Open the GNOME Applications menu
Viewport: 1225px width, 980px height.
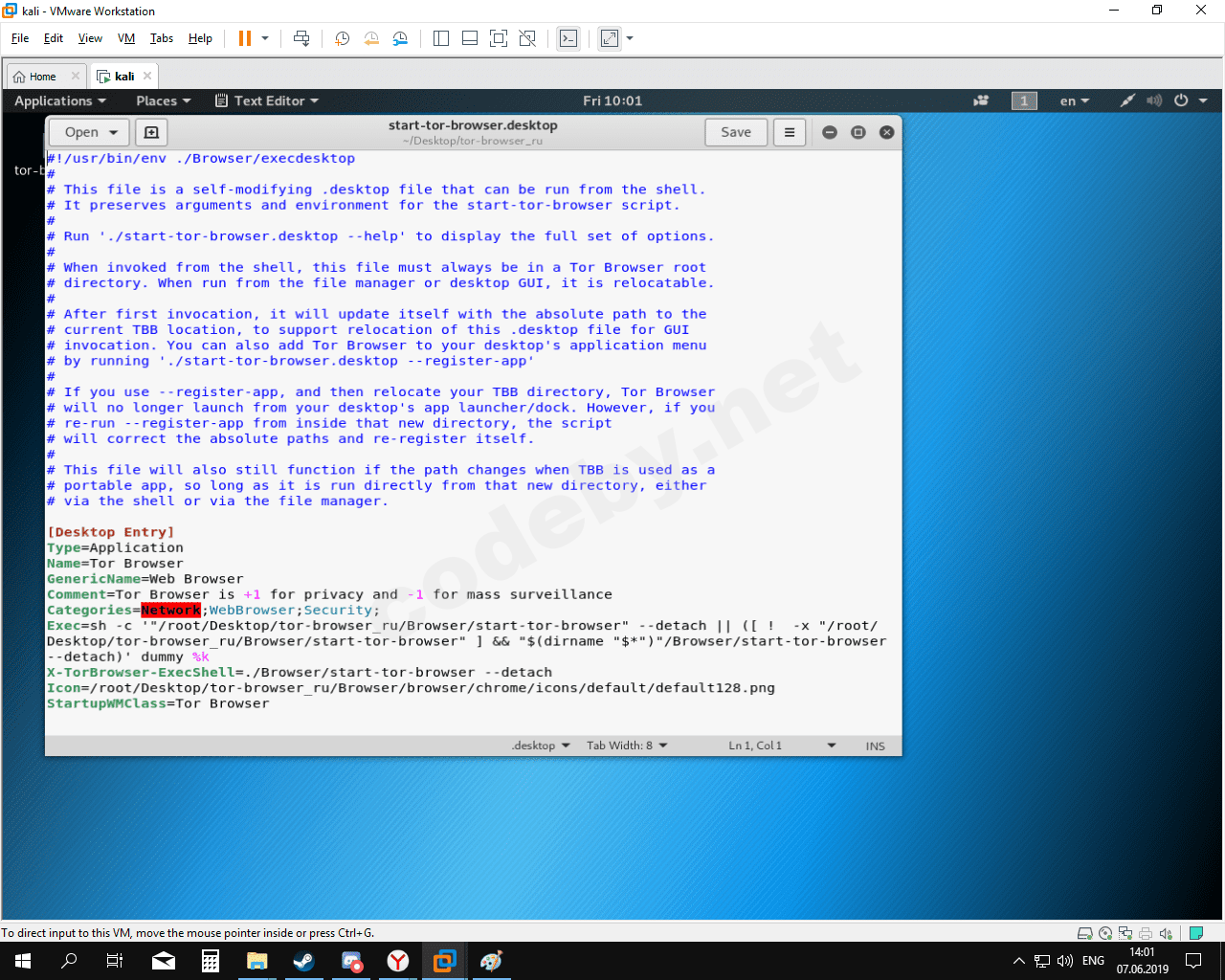pyautogui.click(x=60, y=100)
